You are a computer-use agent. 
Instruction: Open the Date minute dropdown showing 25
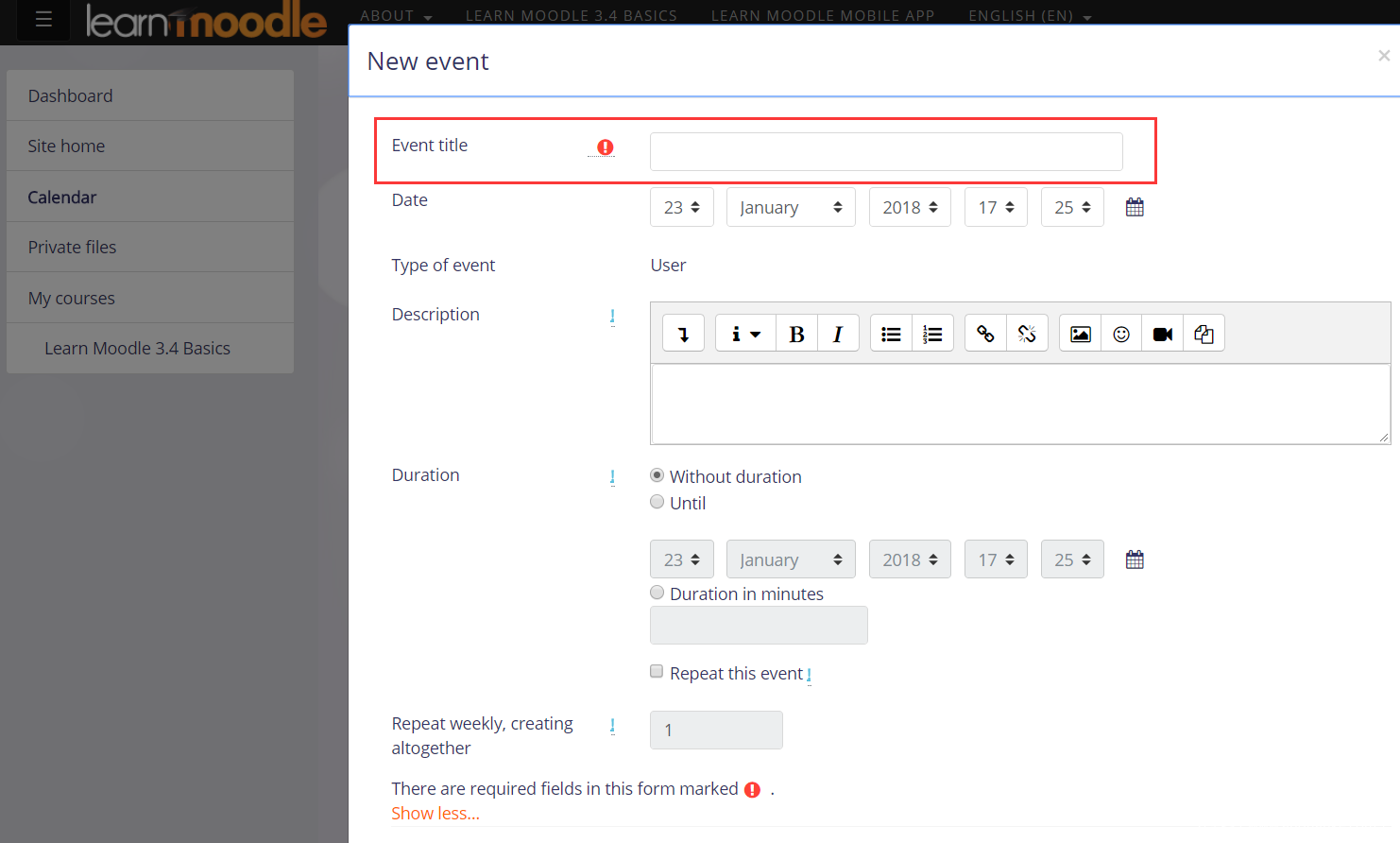[x=1072, y=207]
